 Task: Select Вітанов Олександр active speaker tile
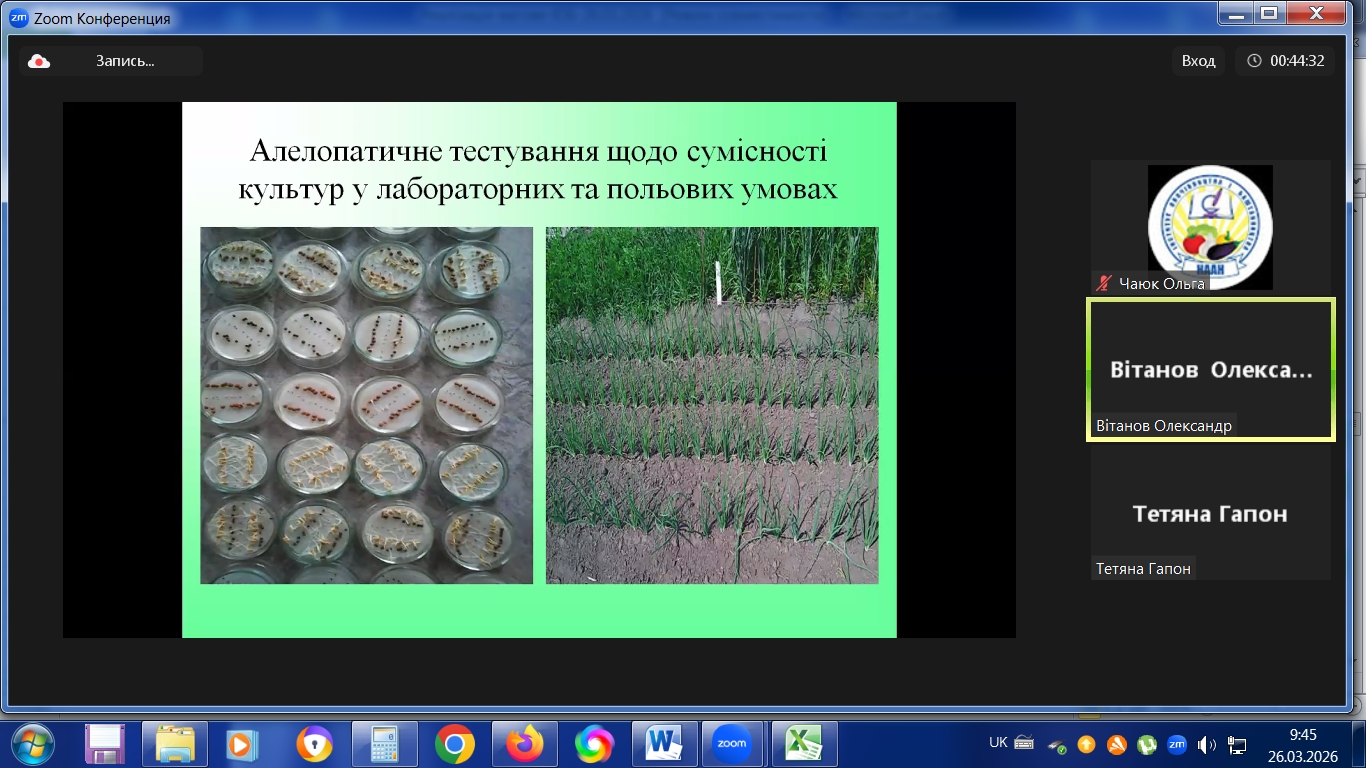point(1210,369)
